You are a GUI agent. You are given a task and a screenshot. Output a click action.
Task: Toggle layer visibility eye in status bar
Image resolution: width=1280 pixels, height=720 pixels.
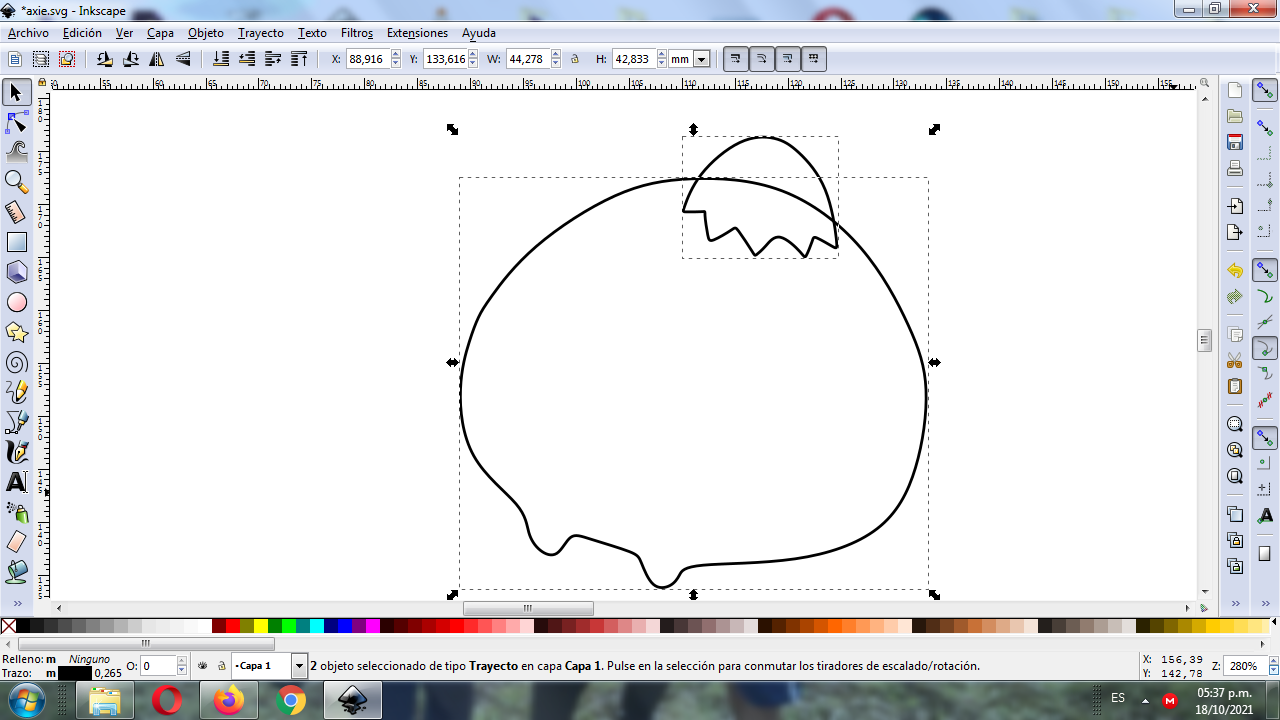pyautogui.click(x=203, y=666)
